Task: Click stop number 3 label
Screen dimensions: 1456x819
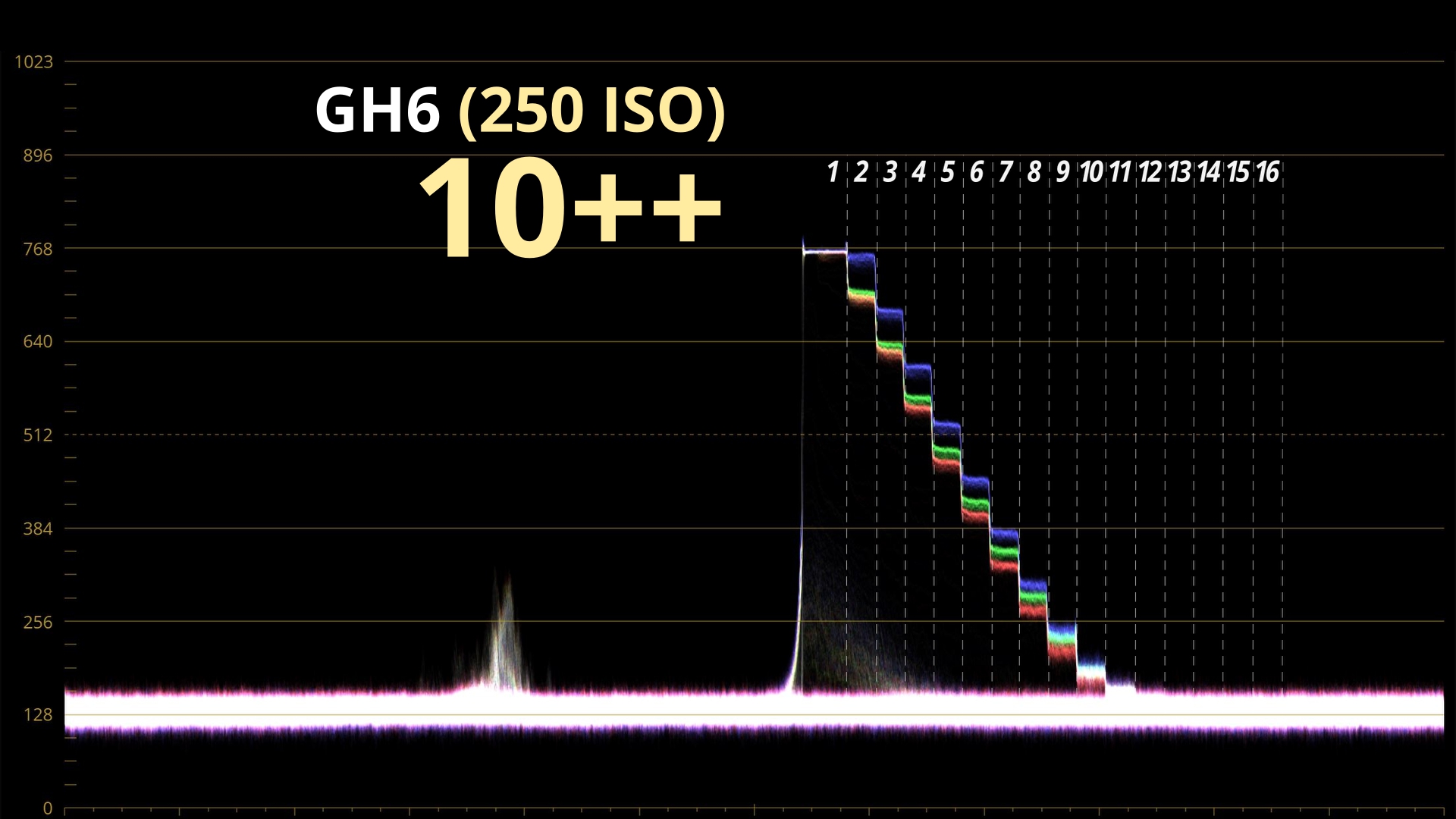Action: coord(890,172)
